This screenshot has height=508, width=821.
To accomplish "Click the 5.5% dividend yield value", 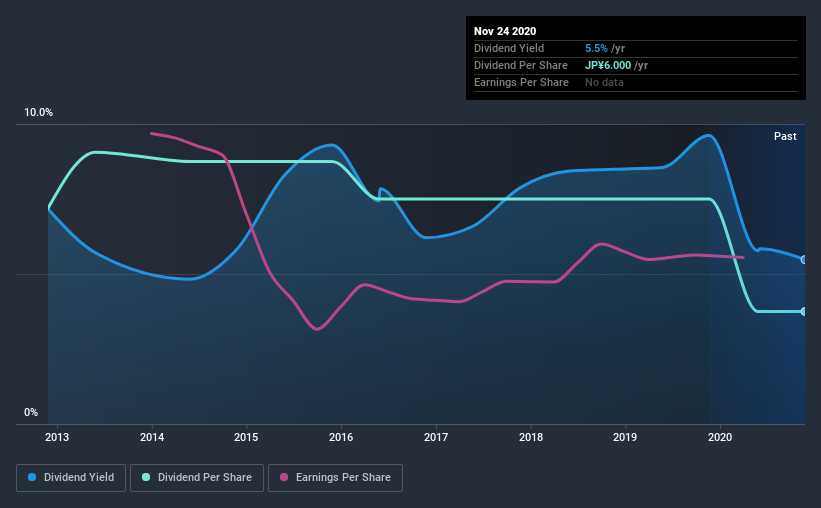I will point(596,48).
